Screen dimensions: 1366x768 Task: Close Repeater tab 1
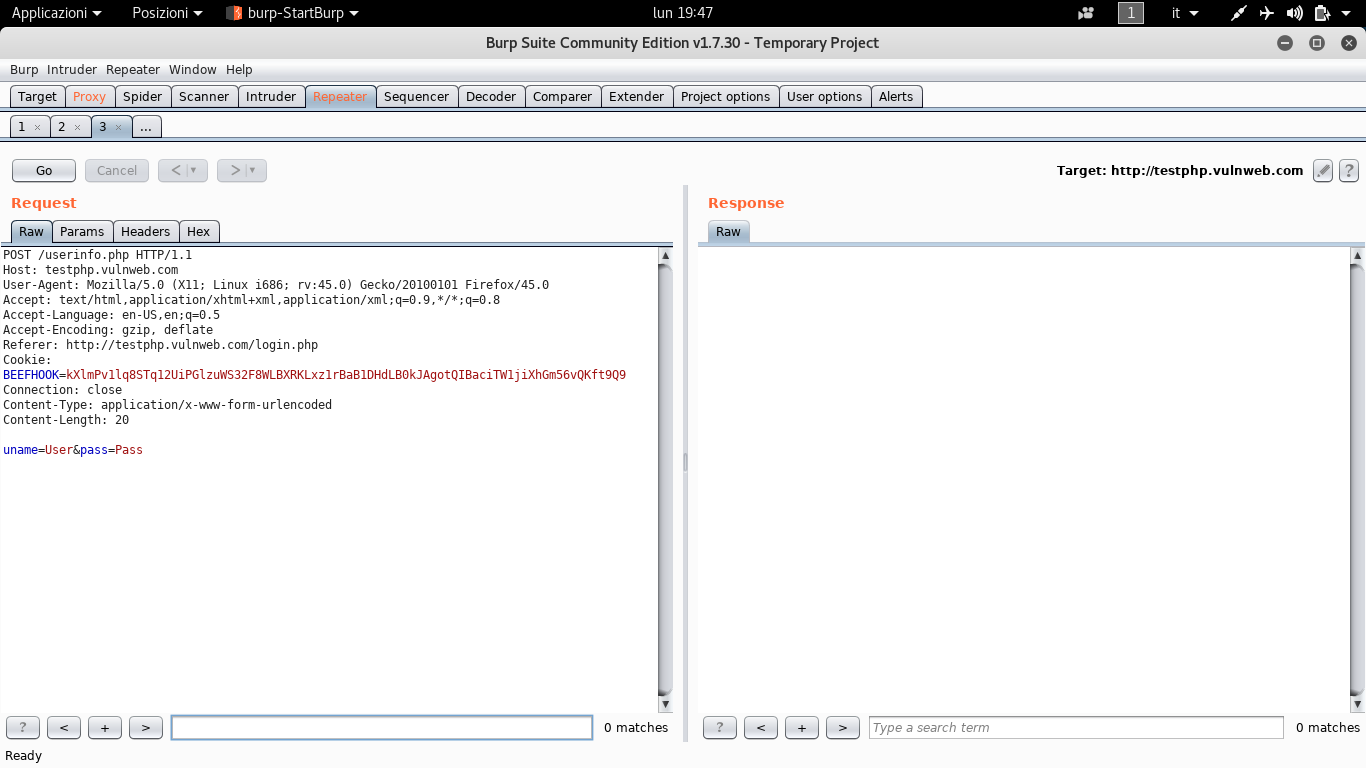[37, 128]
